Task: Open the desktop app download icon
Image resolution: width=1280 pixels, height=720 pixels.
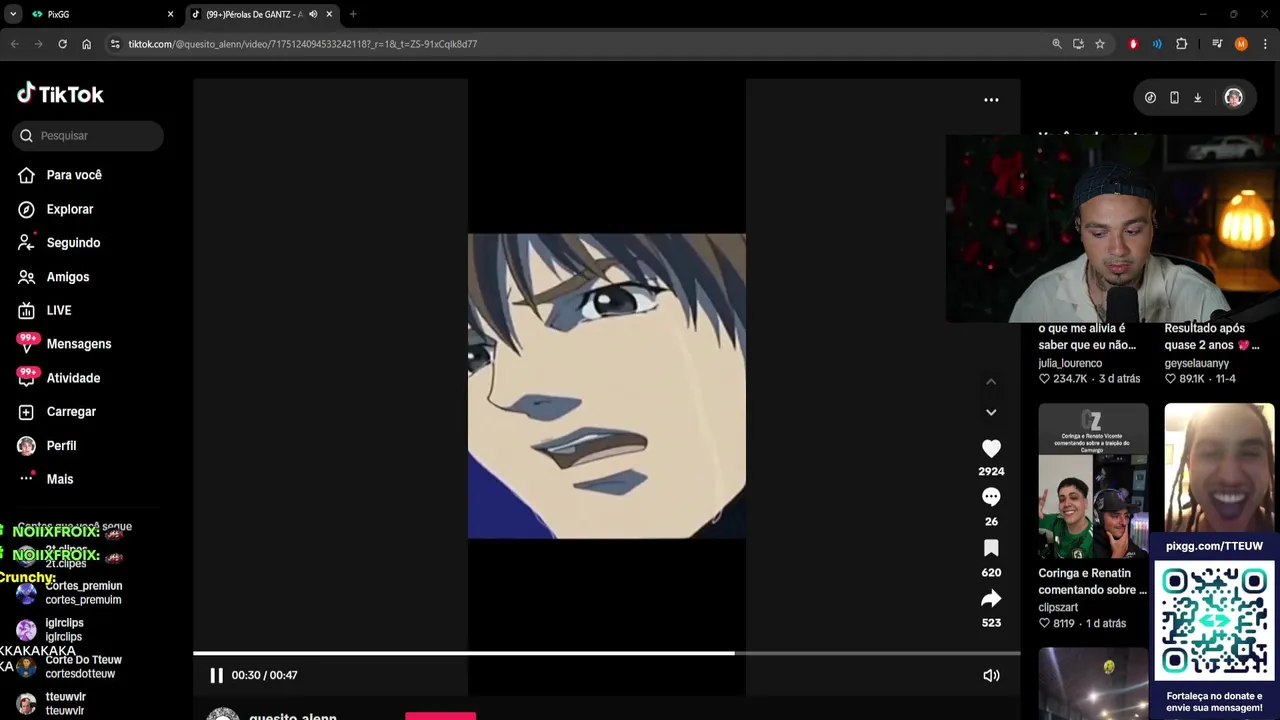Action: [1197, 98]
